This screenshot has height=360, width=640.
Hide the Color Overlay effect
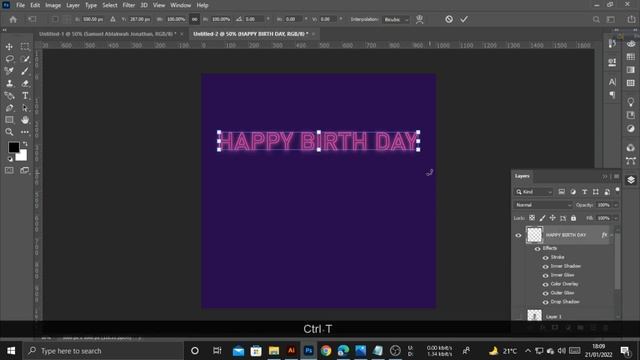pos(545,284)
